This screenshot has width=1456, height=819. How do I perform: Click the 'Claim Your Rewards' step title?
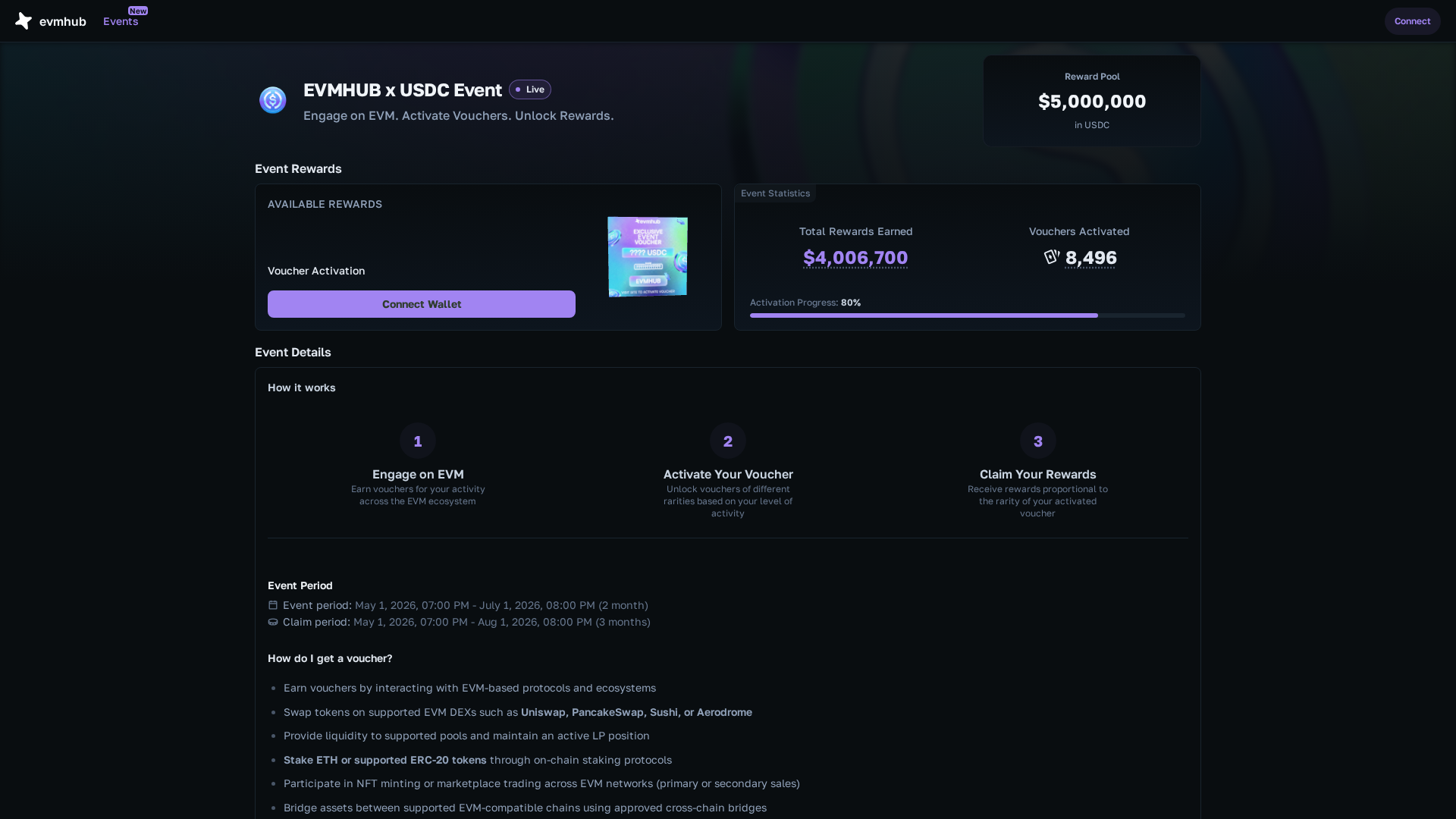point(1037,474)
